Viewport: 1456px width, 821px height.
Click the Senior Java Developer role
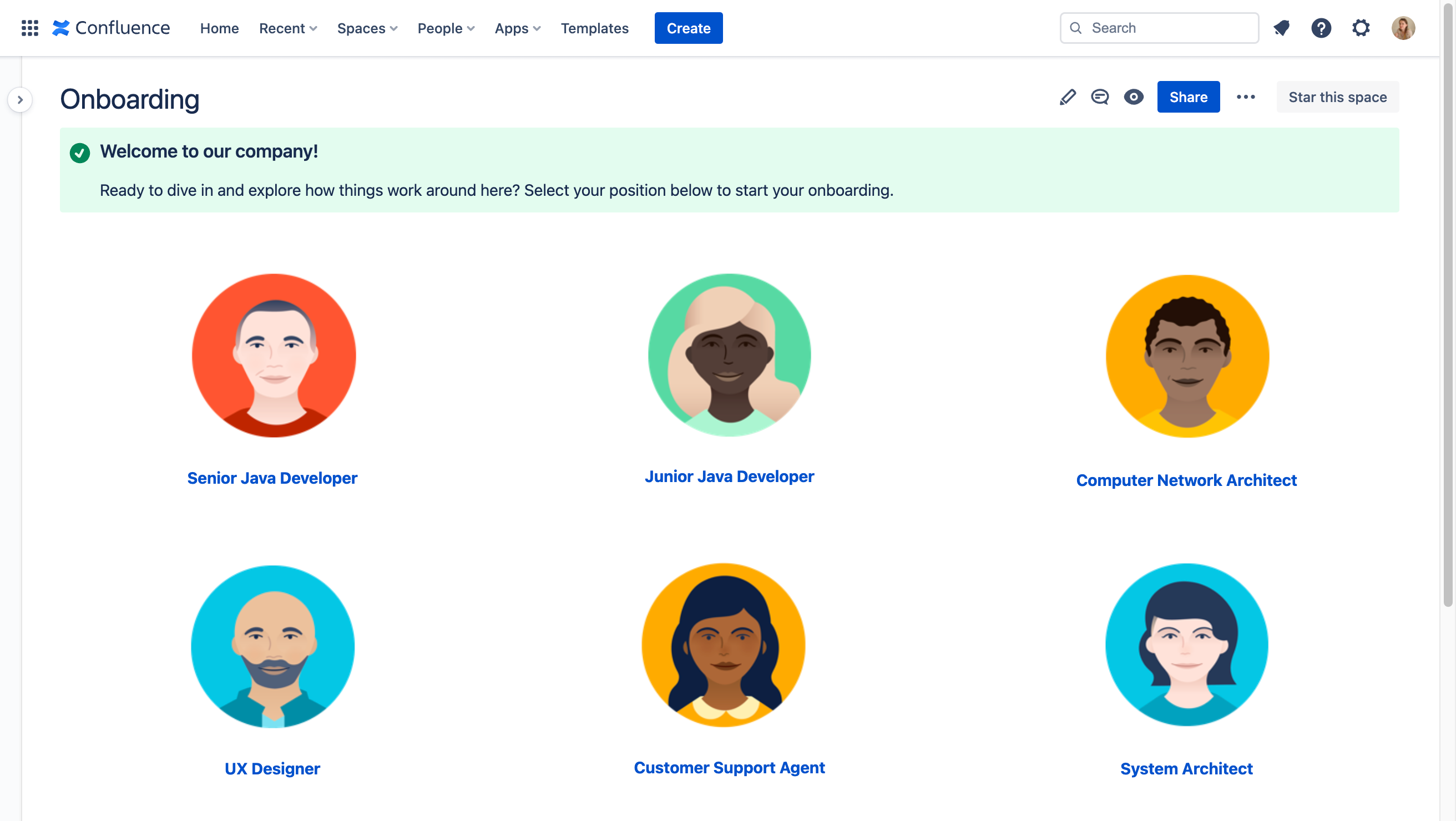[x=272, y=478]
